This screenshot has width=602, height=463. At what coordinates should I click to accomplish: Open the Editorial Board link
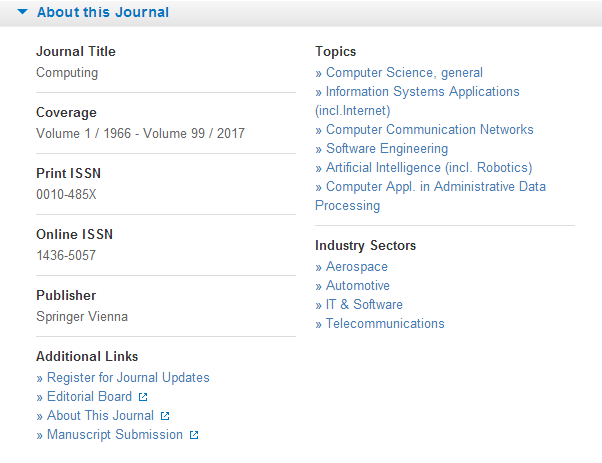coord(89,397)
